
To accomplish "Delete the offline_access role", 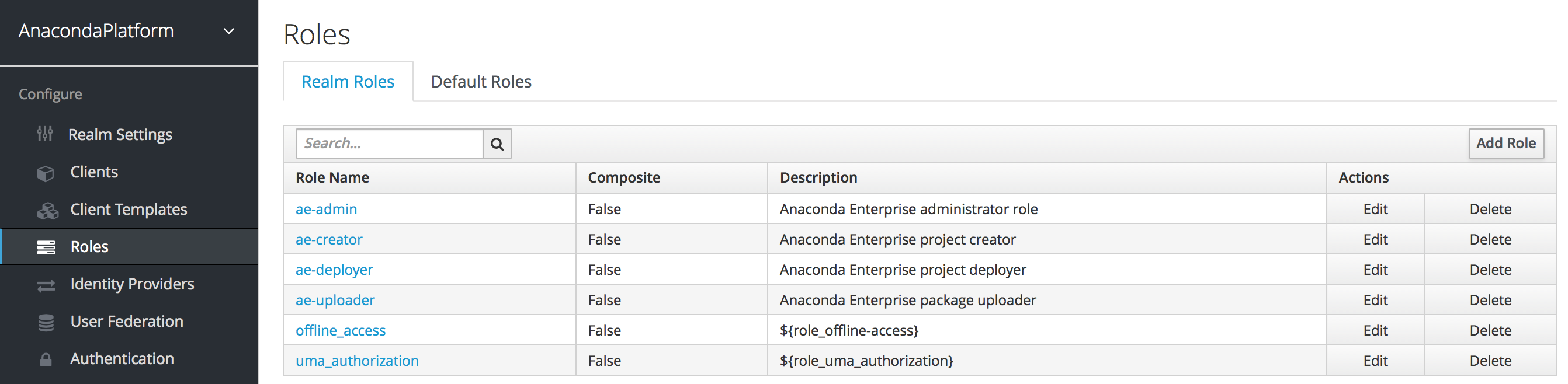I will [x=1490, y=330].
